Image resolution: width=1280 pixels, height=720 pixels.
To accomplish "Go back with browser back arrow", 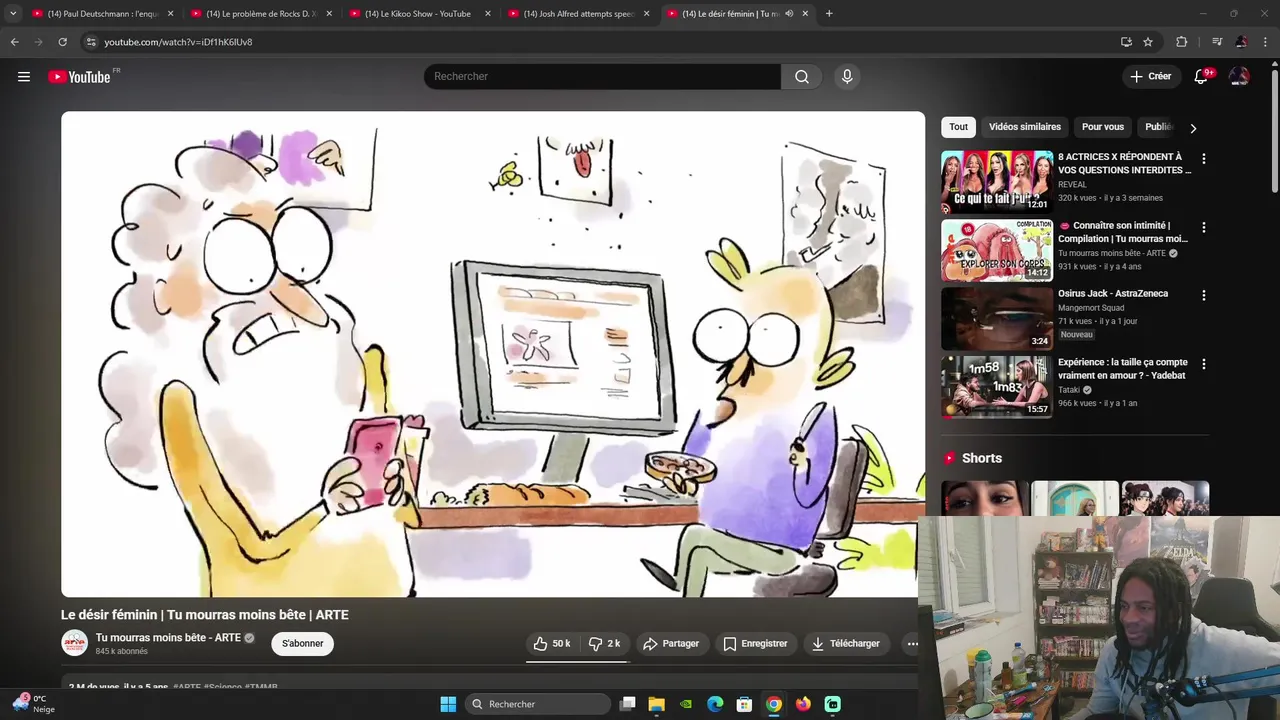I will pyautogui.click(x=15, y=42).
